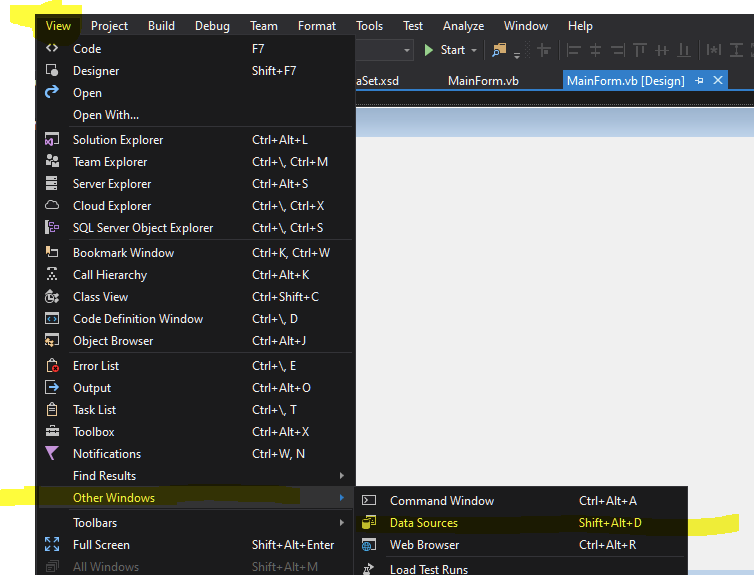Screen dimensions: 754x575
Task: Click the Designer item icon
Action: [x=52, y=71]
